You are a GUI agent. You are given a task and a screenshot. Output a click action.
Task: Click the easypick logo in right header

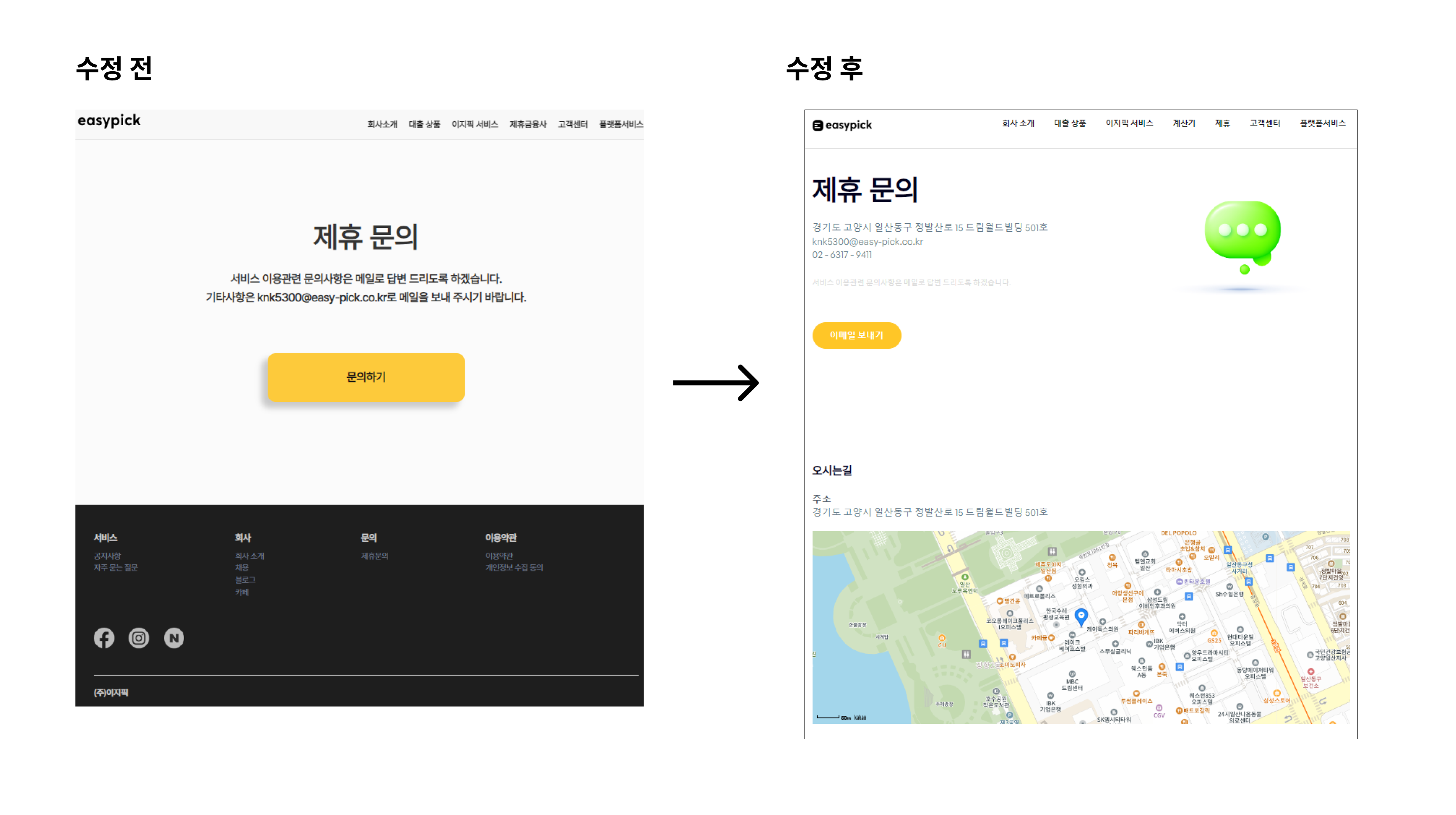842,125
